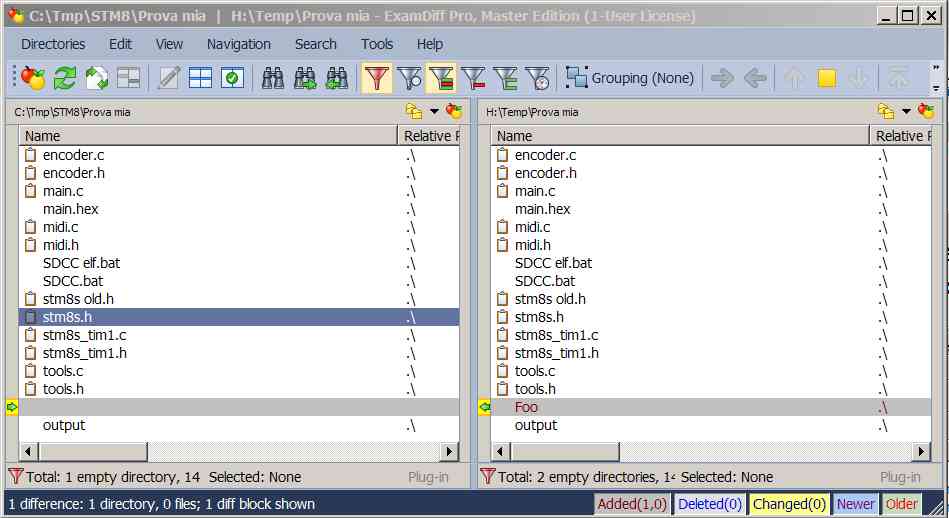Select midi.h in the right pane
This screenshot has height=518, width=949.
pyautogui.click(x=533, y=245)
